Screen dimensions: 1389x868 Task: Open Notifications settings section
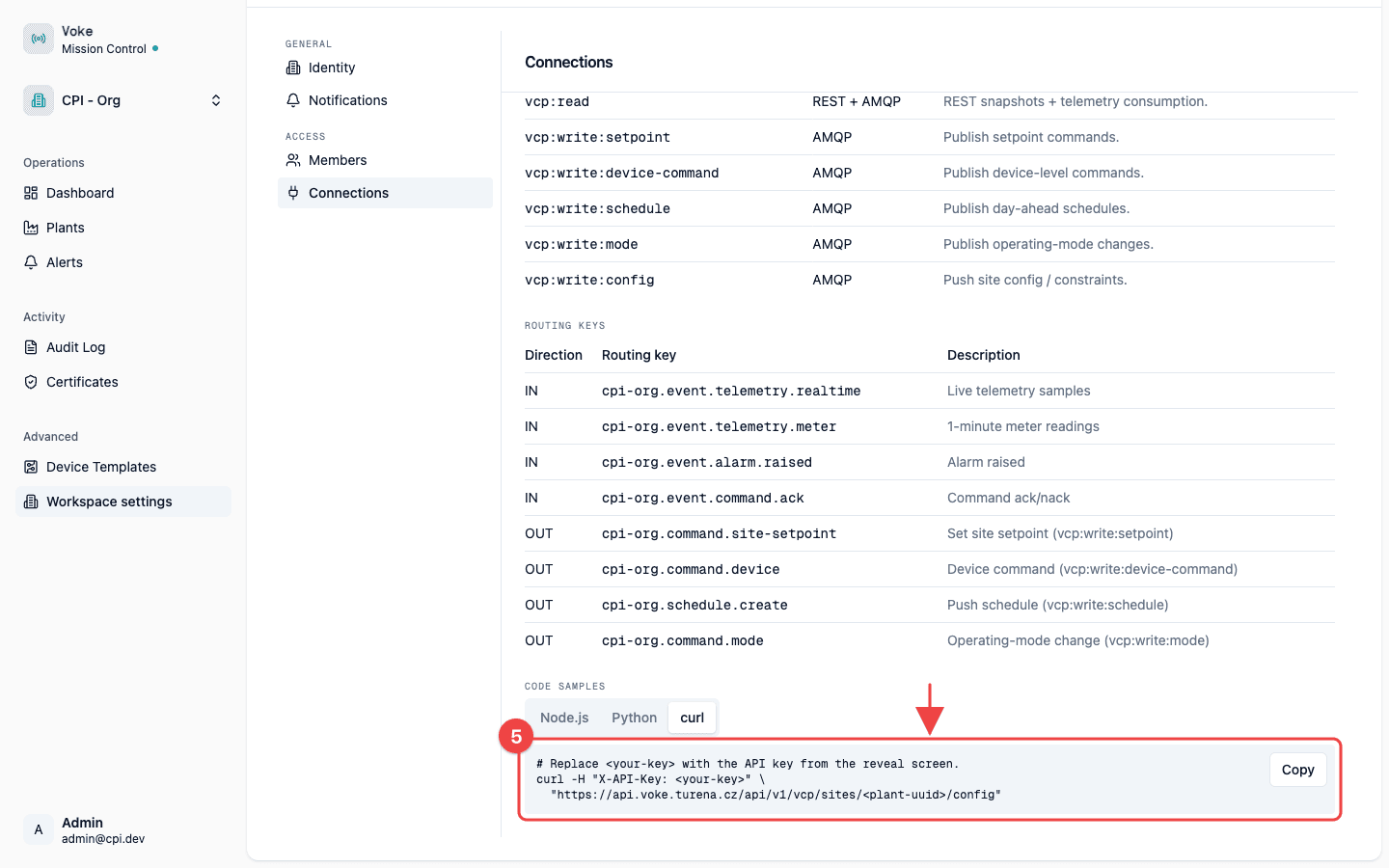(385, 100)
